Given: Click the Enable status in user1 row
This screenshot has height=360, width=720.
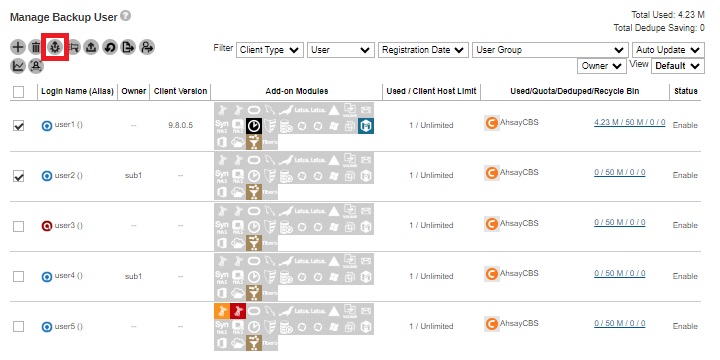Looking at the screenshot, I should (685, 125).
